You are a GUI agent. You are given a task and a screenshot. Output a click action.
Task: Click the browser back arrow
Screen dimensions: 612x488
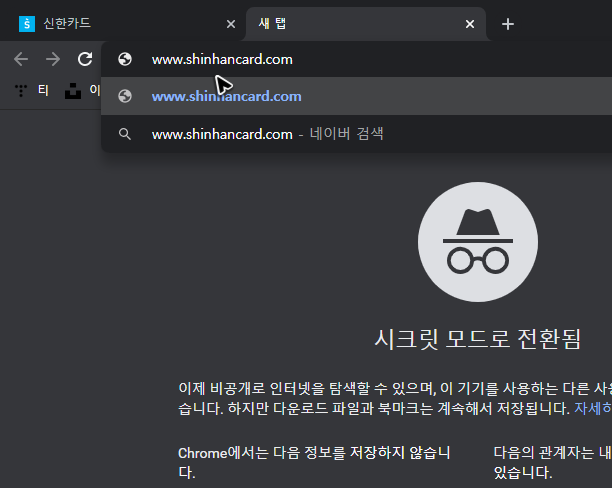click(21, 59)
